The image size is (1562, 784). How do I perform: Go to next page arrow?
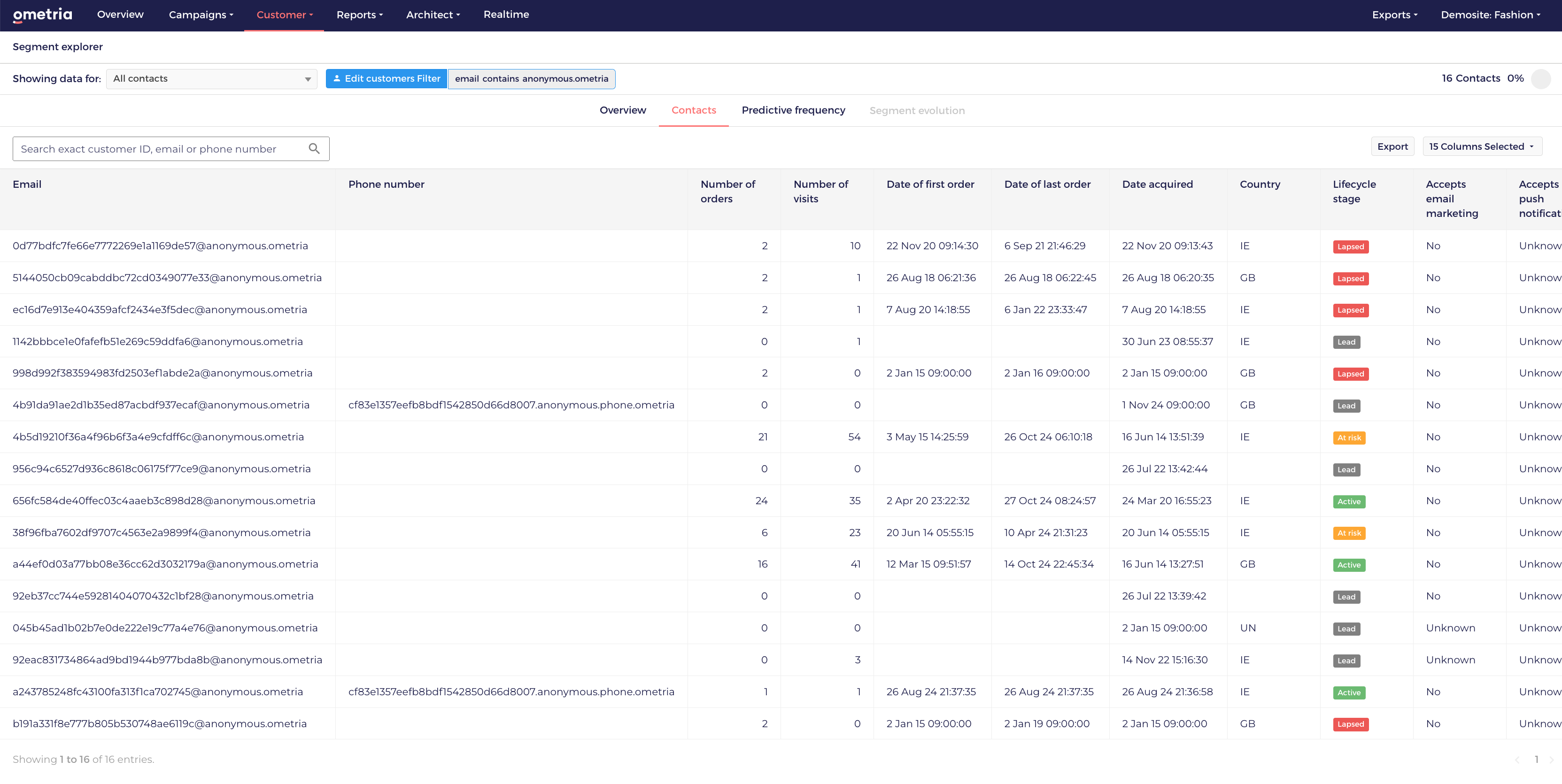(x=1552, y=760)
